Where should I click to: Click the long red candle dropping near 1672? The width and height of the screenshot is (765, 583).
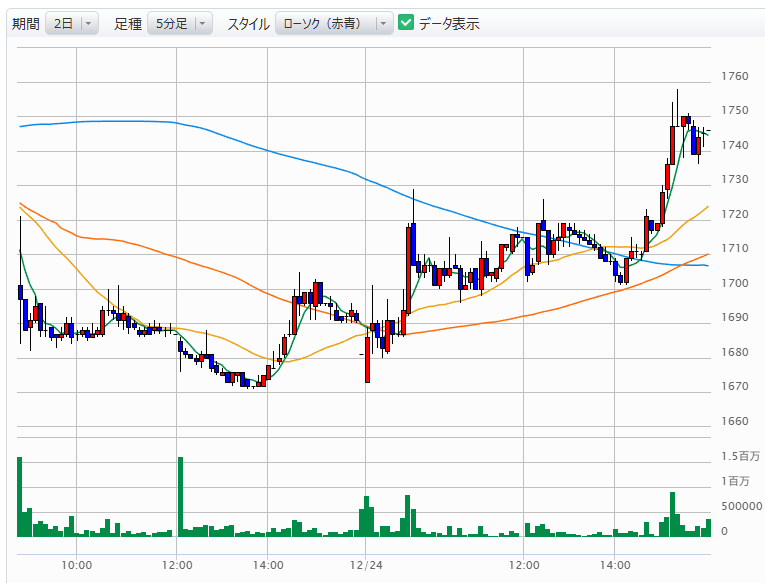(367, 360)
